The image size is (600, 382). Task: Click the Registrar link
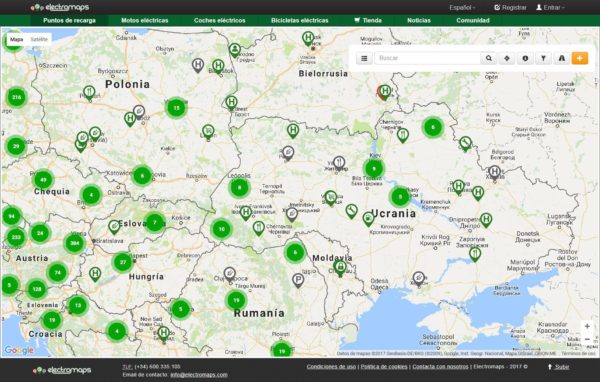click(510, 8)
